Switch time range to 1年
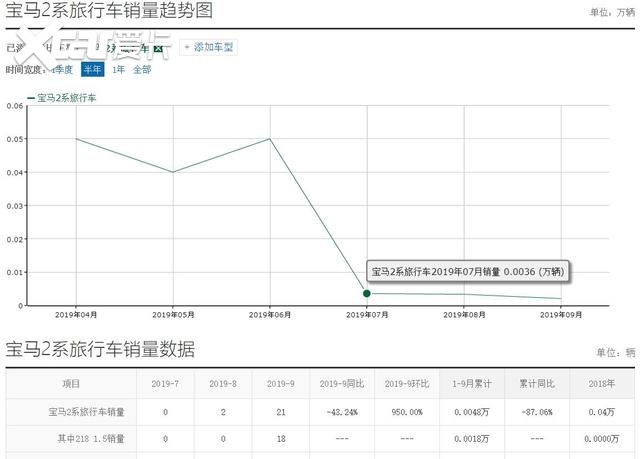The height and width of the screenshot is (459, 640). pos(118,69)
